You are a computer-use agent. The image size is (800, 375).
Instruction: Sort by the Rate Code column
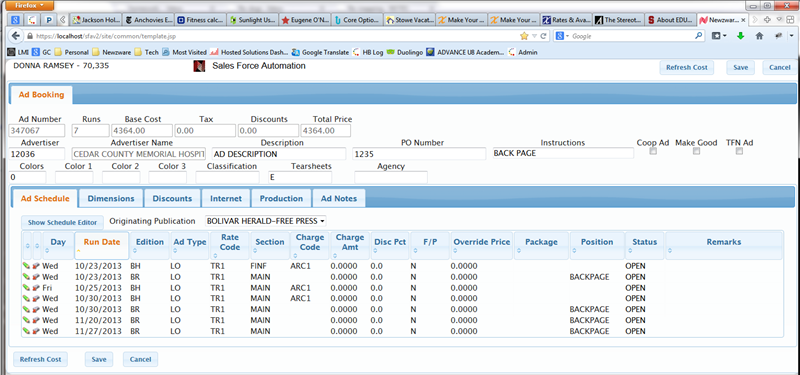tap(230, 246)
